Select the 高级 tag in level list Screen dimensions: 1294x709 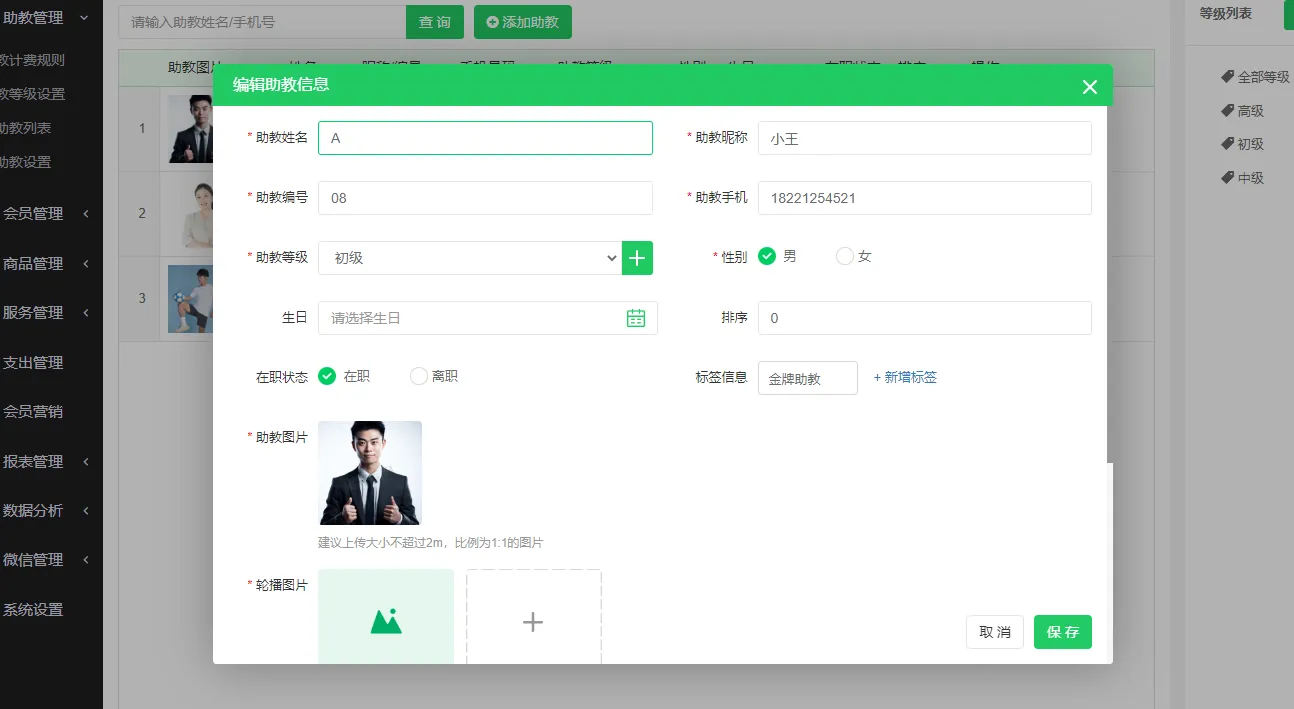[x=1242, y=111]
